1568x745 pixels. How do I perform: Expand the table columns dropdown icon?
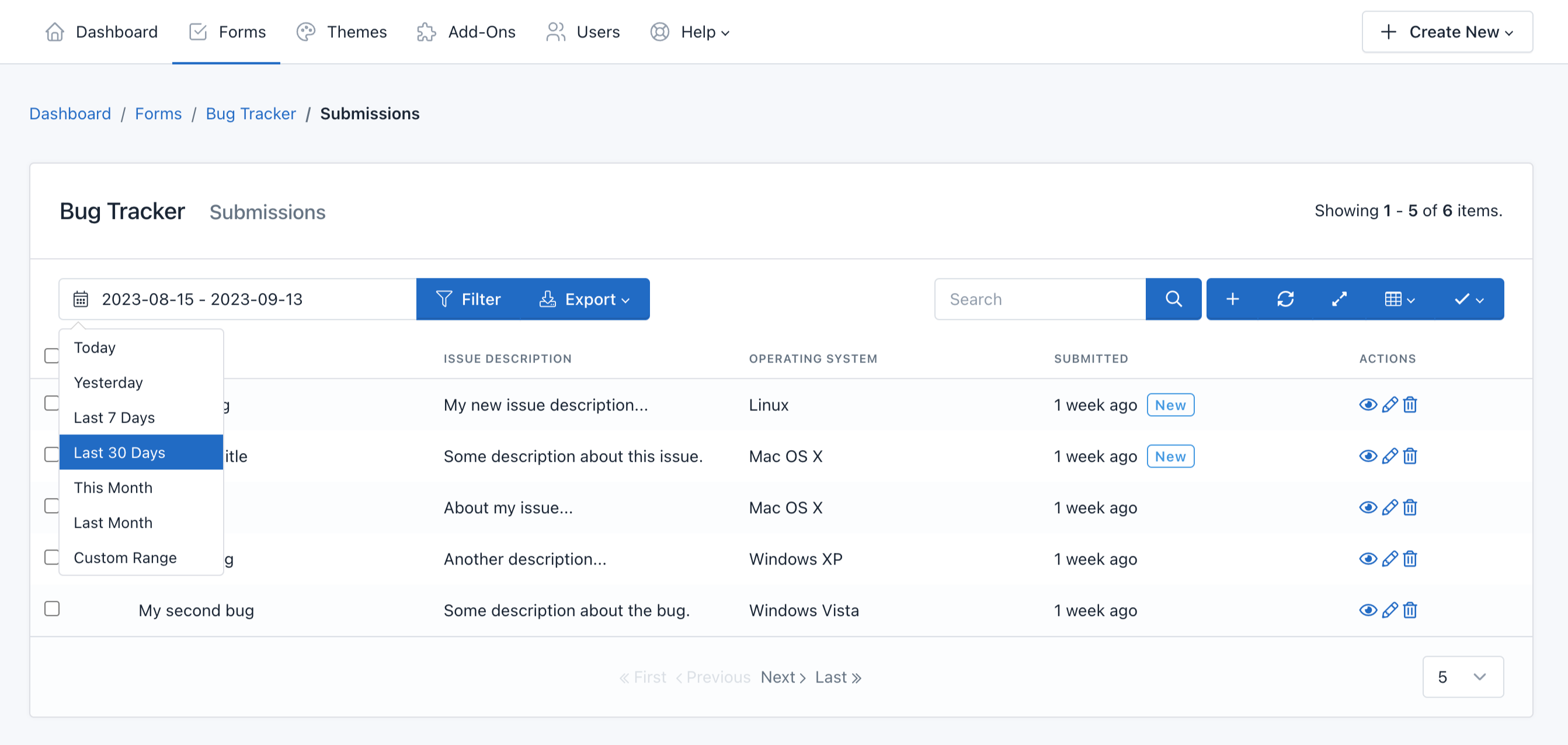click(1398, 299)
